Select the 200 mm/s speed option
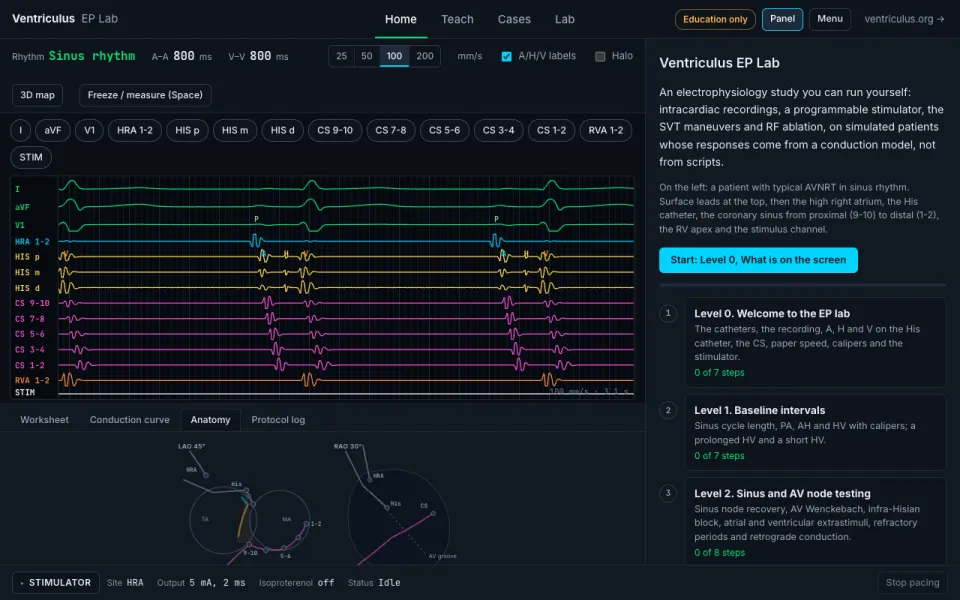The height and width of the screenshot is (600, 960). pyautogui.click(x=425, y=56)
